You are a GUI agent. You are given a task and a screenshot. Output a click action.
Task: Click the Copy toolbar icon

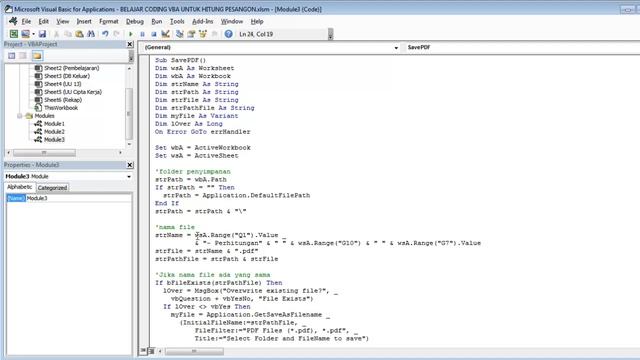tap(68, 34)
